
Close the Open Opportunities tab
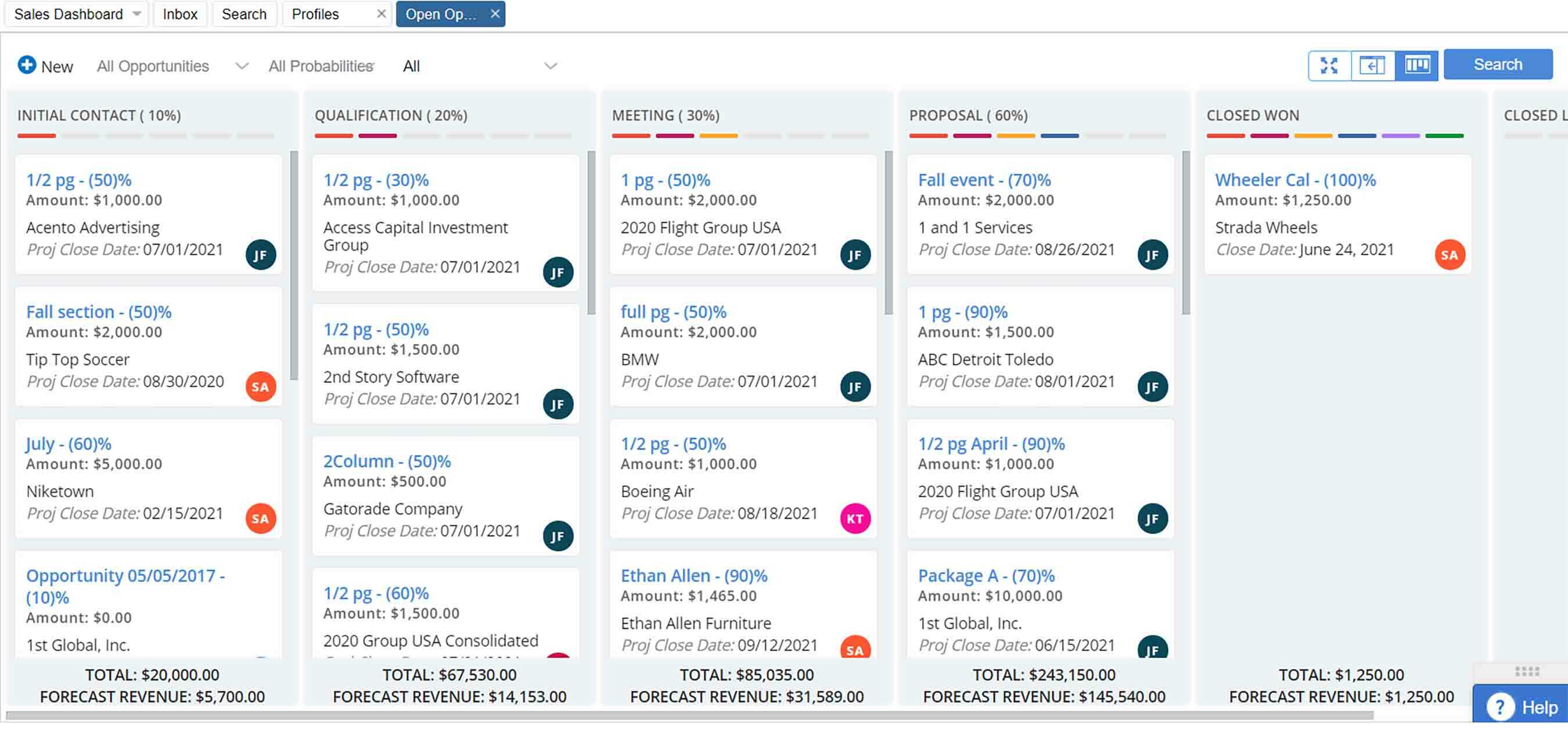(495, 13)
